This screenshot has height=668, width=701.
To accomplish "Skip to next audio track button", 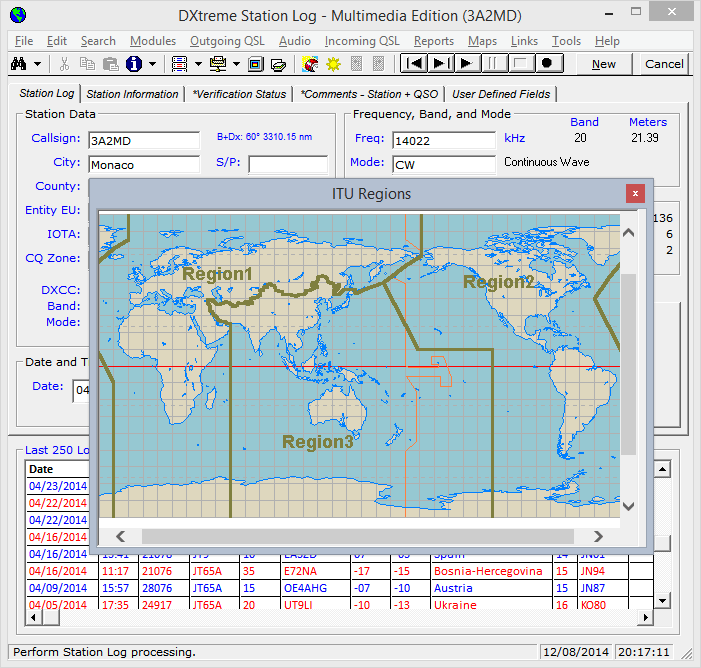I will (x=441, y=63).
